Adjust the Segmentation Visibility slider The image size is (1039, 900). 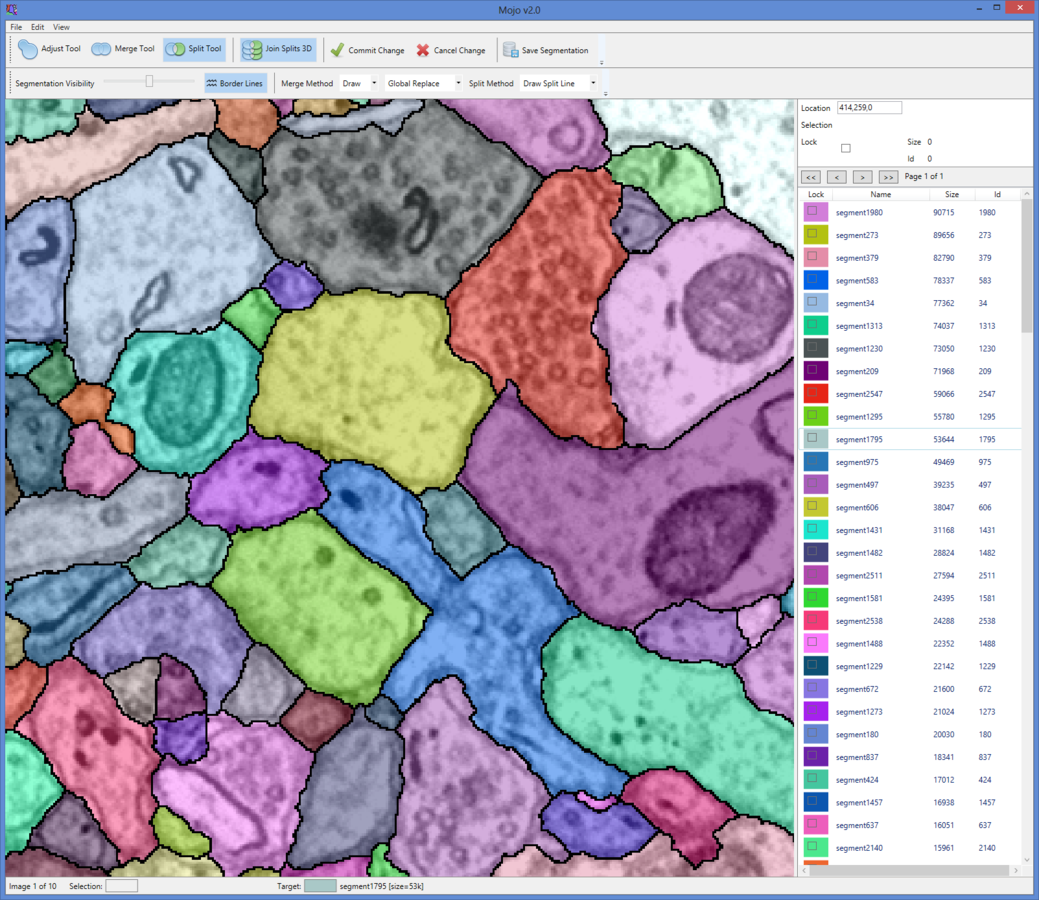point(149,81)
